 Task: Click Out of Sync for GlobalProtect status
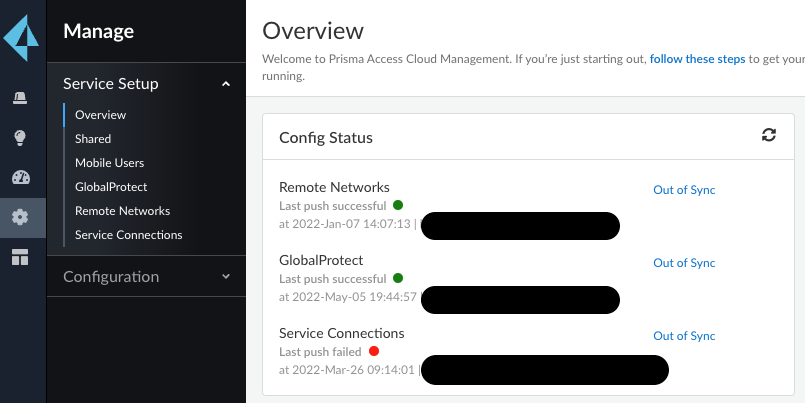pyautogui.click(x=684, y=263)
